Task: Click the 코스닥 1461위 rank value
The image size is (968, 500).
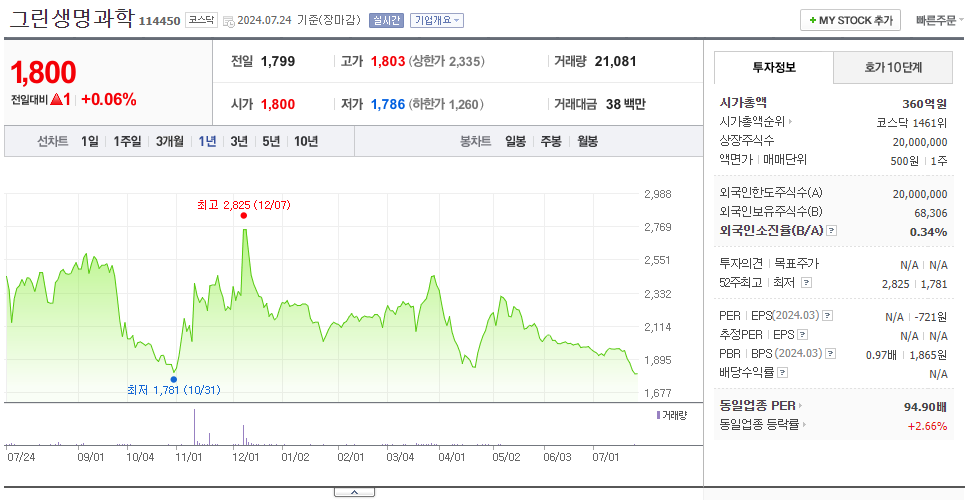Action: pyautogui.click(x=912, y=122)
